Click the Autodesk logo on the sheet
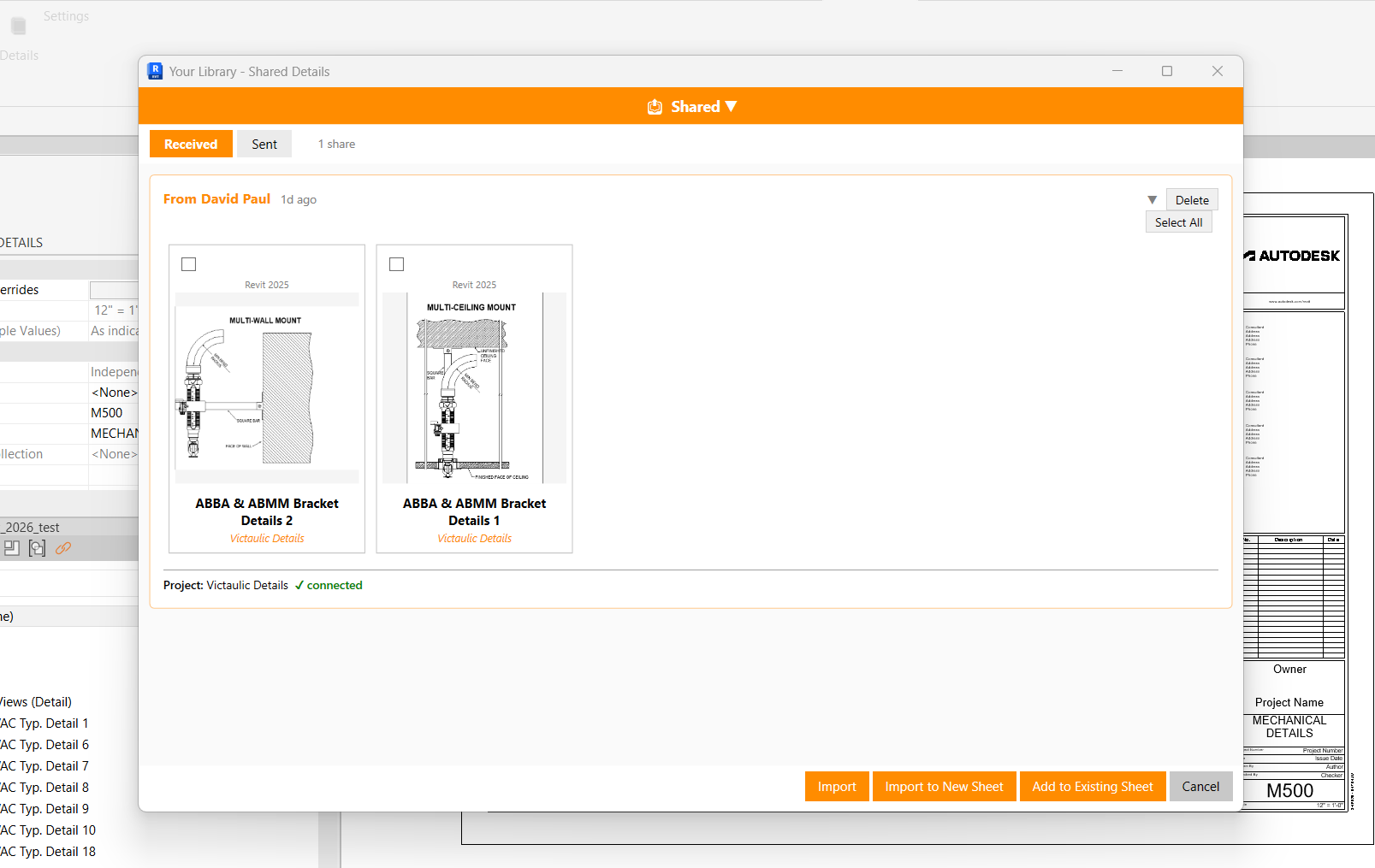Viewport: 1375px width, 868px height. [x=1292, y=256]
